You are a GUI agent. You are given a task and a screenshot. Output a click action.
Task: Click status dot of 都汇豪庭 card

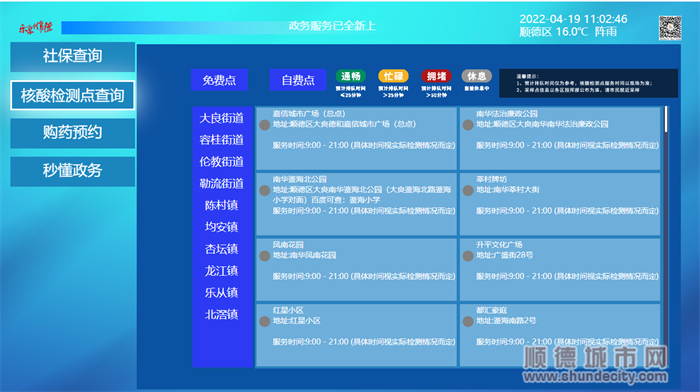click(x=468, y=321)
